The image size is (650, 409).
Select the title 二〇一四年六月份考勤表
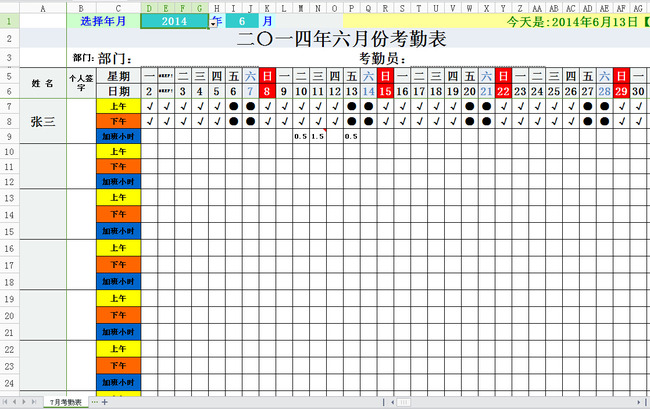click(x=342, y=39)
